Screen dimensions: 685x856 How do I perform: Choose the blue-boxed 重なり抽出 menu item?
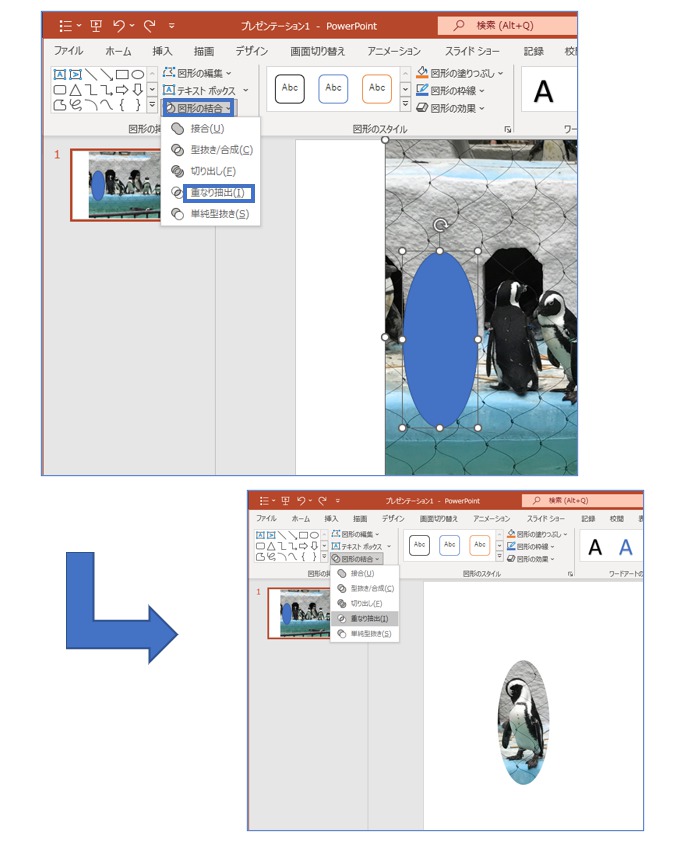tap(218, 193)
